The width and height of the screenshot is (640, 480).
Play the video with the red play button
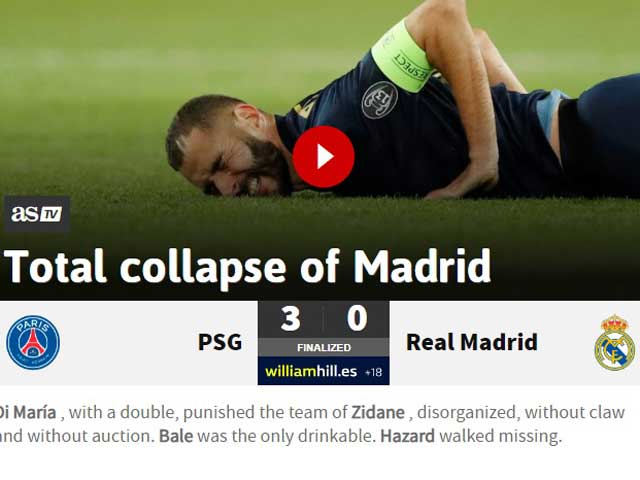[323, 157]
